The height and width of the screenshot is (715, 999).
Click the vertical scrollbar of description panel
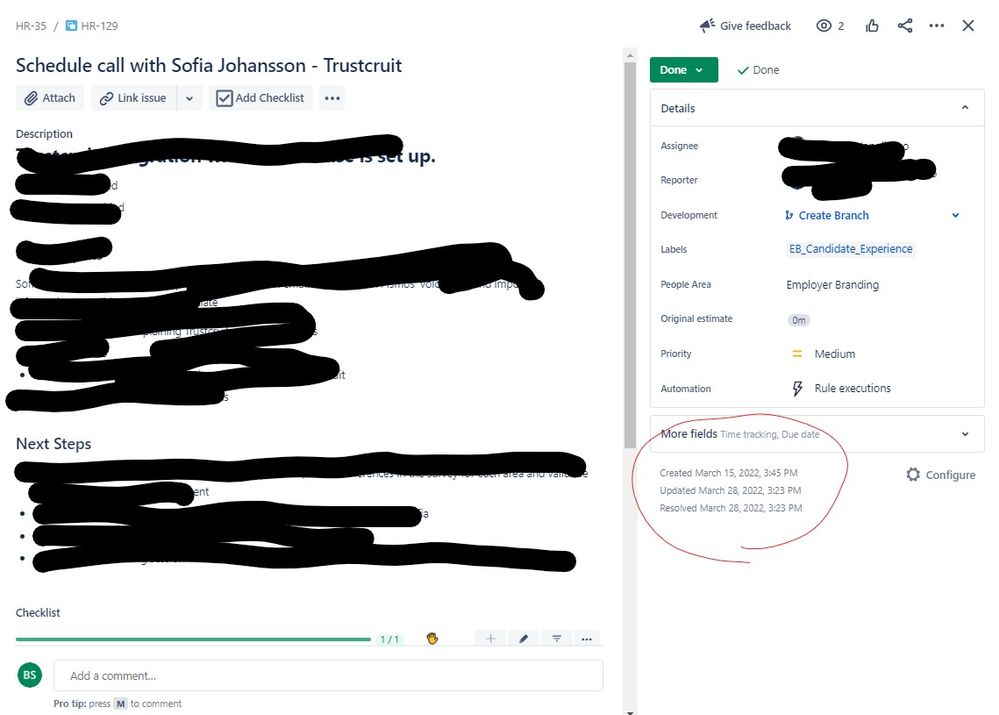point(630,255)
